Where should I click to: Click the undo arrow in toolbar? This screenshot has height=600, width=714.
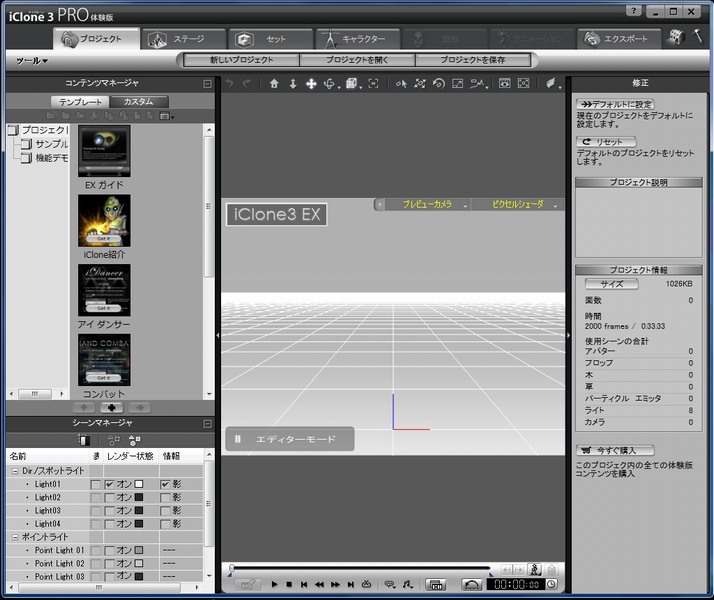pos(230,83)
